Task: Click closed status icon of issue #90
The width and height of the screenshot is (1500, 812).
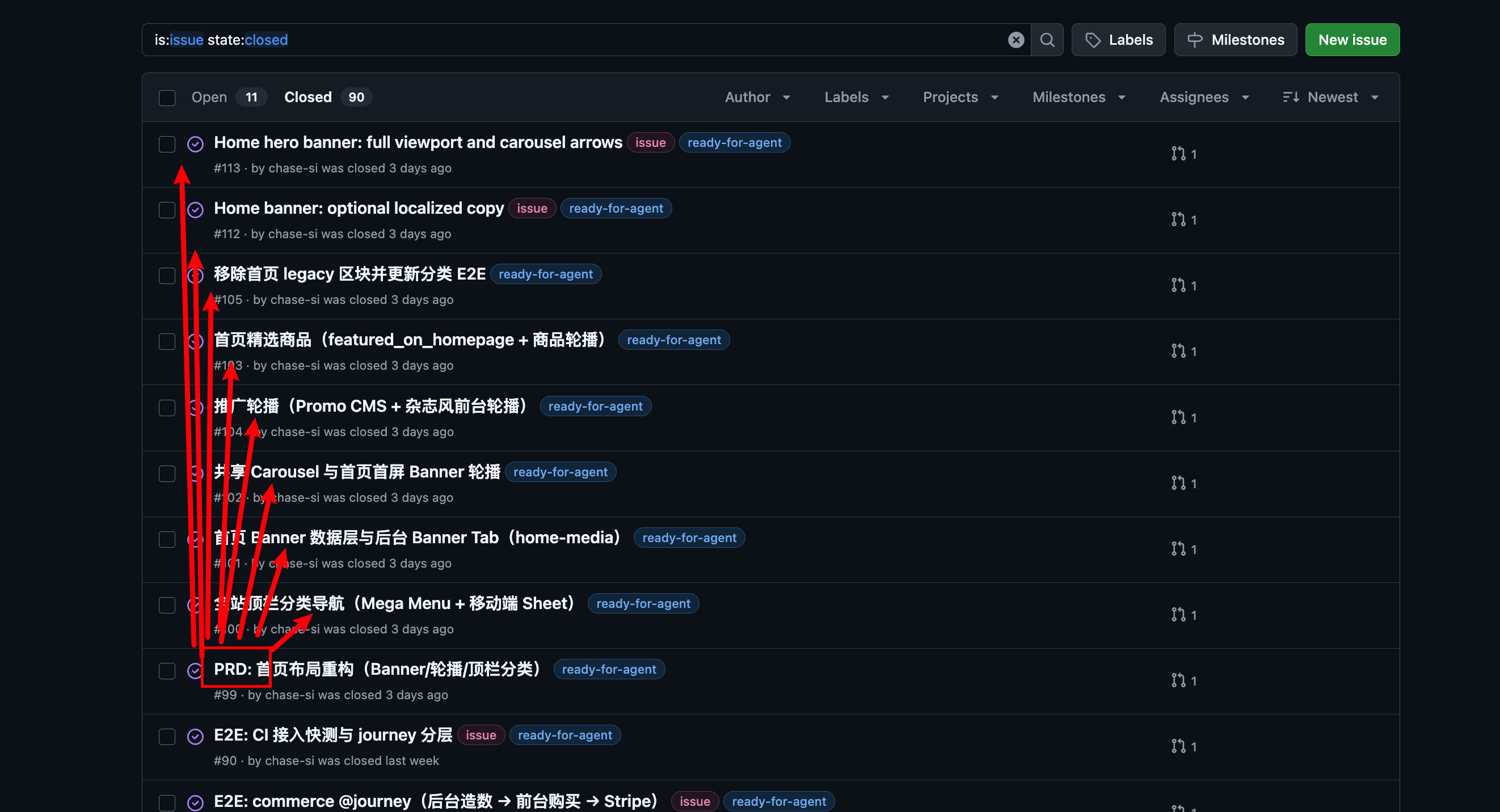Action: click(195, 737)
